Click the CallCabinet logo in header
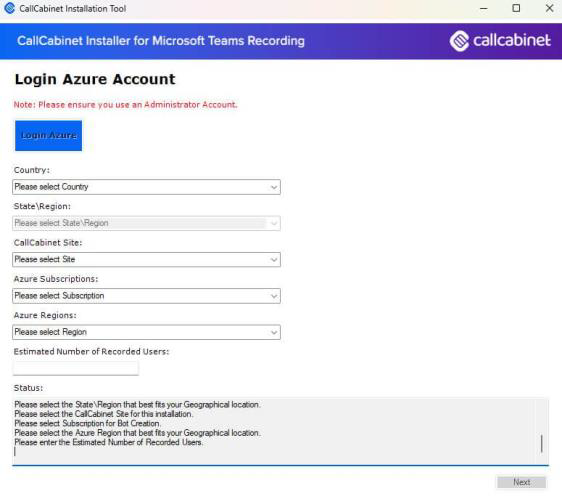The width and height of the screenshot is (562, 496). coord(500,41)
